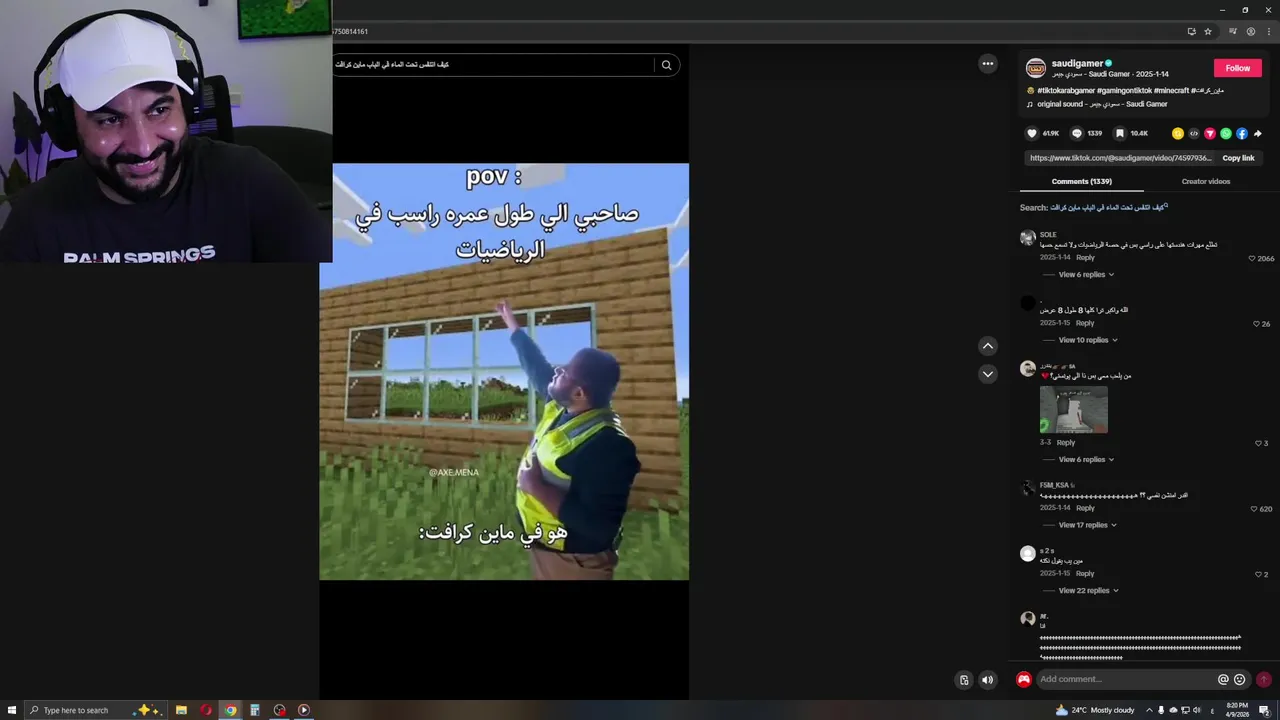Expand View 17 replies under FSM_KSA

pyautogui.click(x=1088, y=525)
